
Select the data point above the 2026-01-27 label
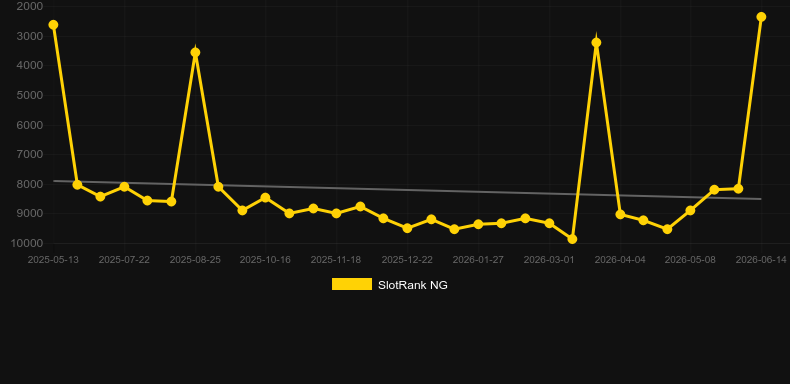478,224
